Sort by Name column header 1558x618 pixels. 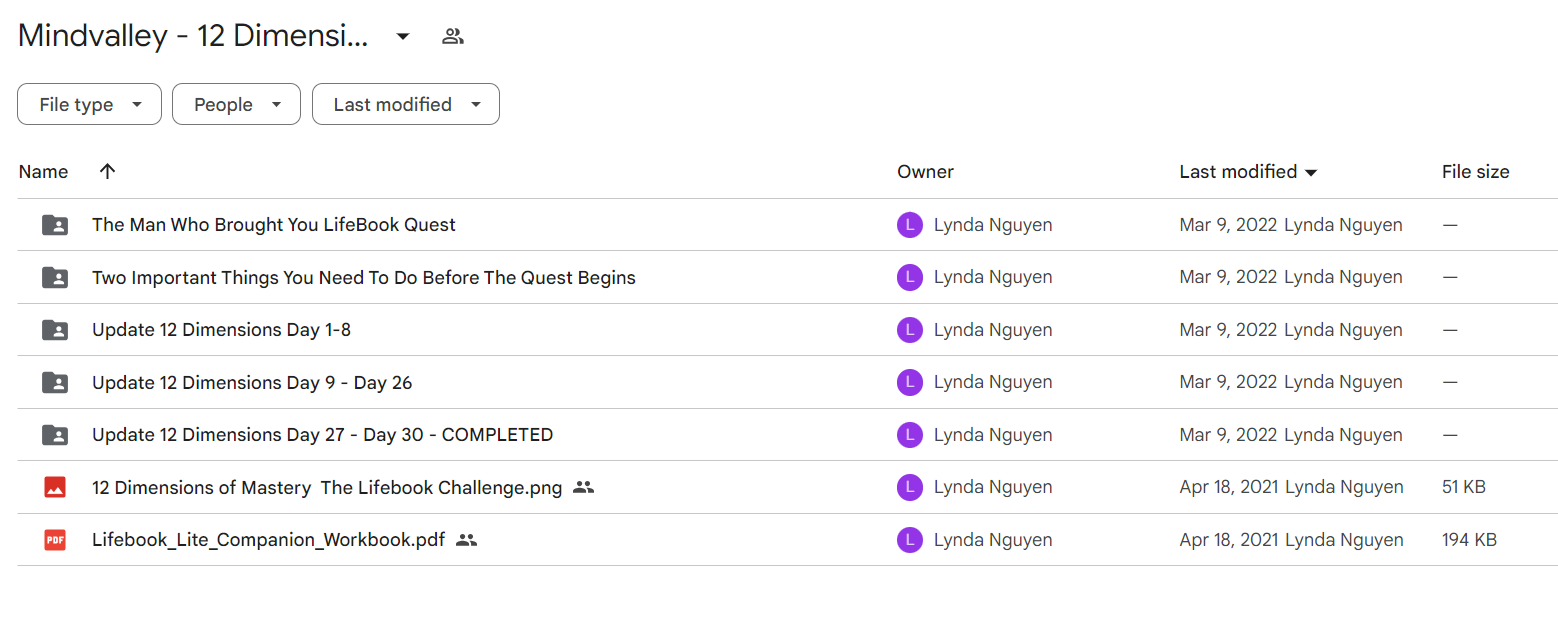[x=44, y=172]
